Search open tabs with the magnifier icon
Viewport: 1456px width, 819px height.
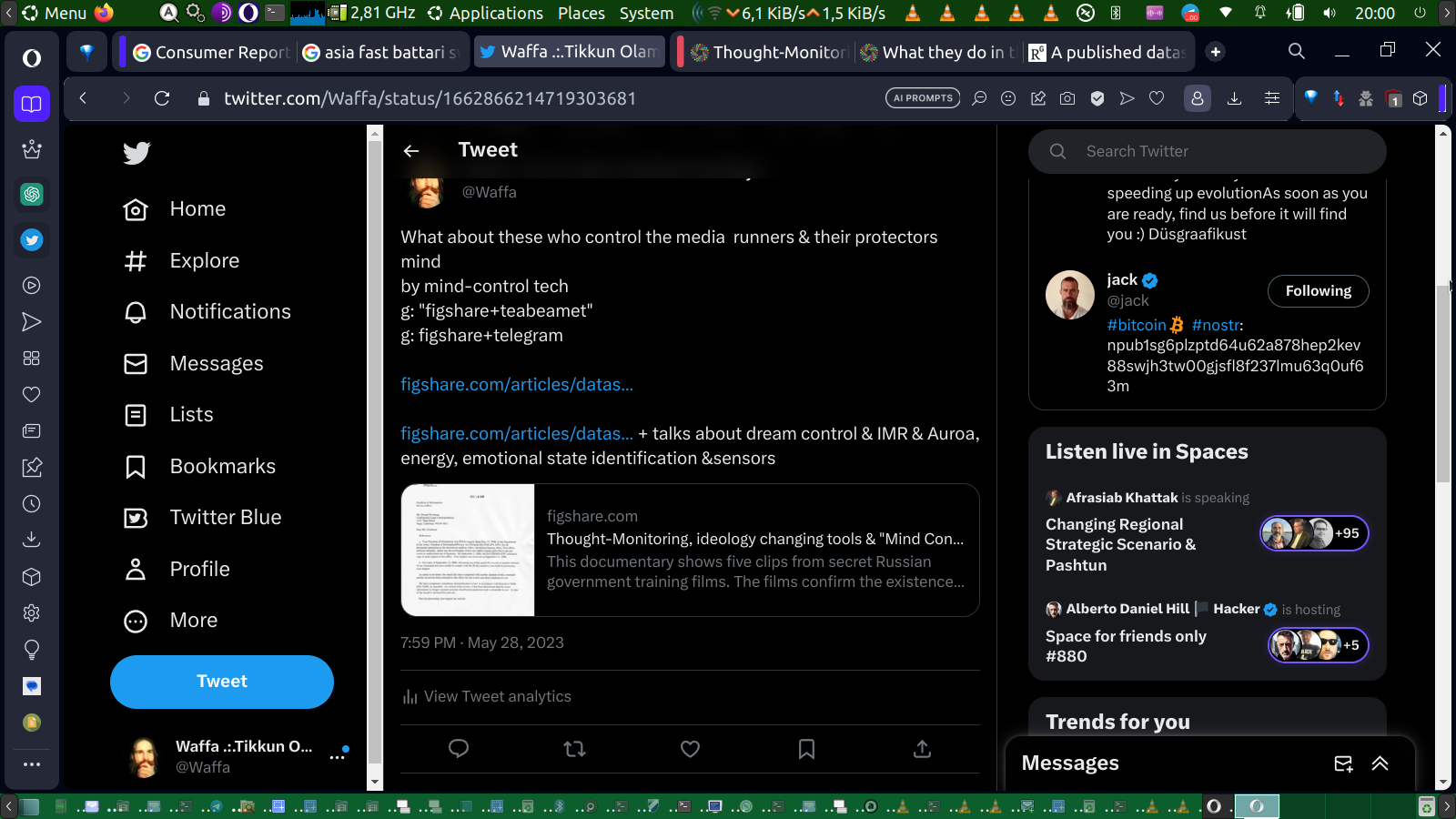[1297, 52]
